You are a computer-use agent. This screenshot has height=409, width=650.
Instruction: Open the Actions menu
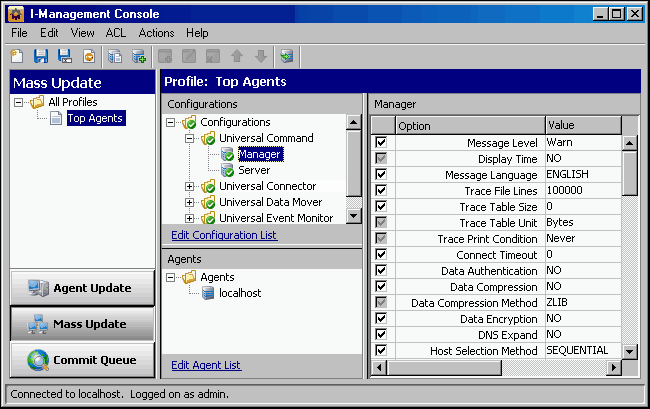[156, 33]
